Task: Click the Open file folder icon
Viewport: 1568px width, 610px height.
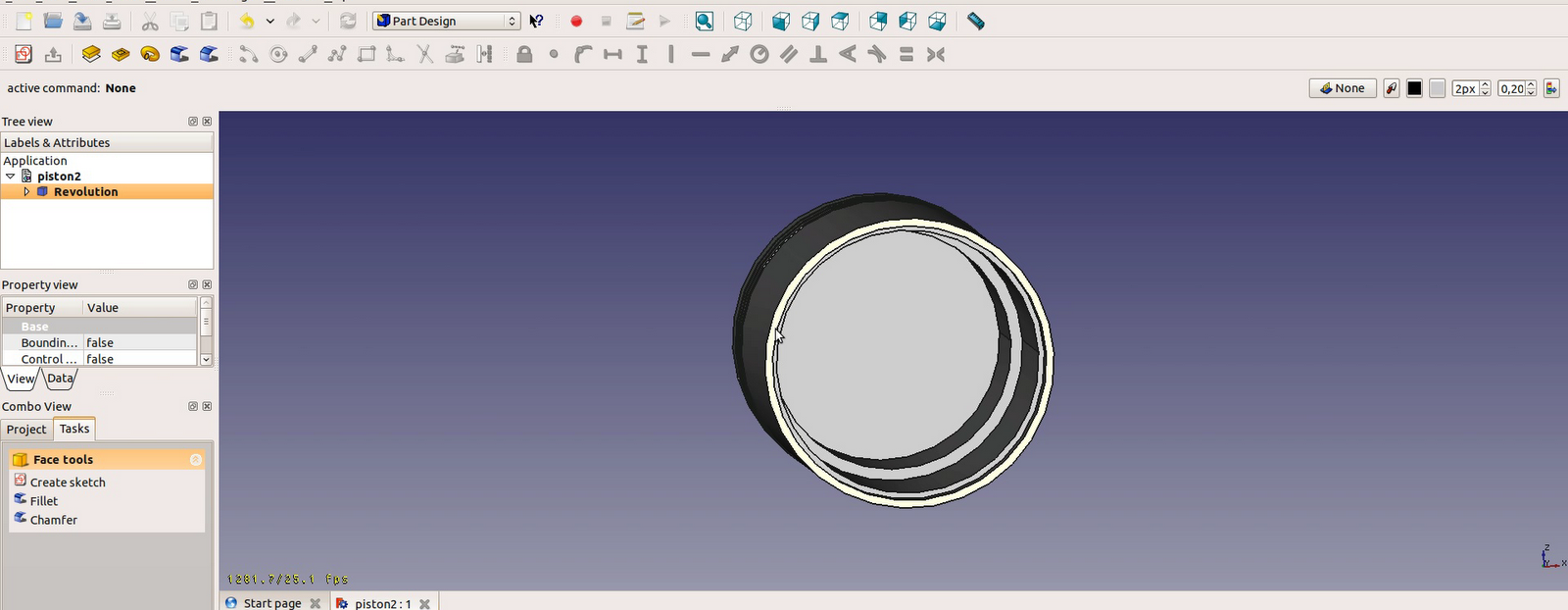Action: pos(53,21)
